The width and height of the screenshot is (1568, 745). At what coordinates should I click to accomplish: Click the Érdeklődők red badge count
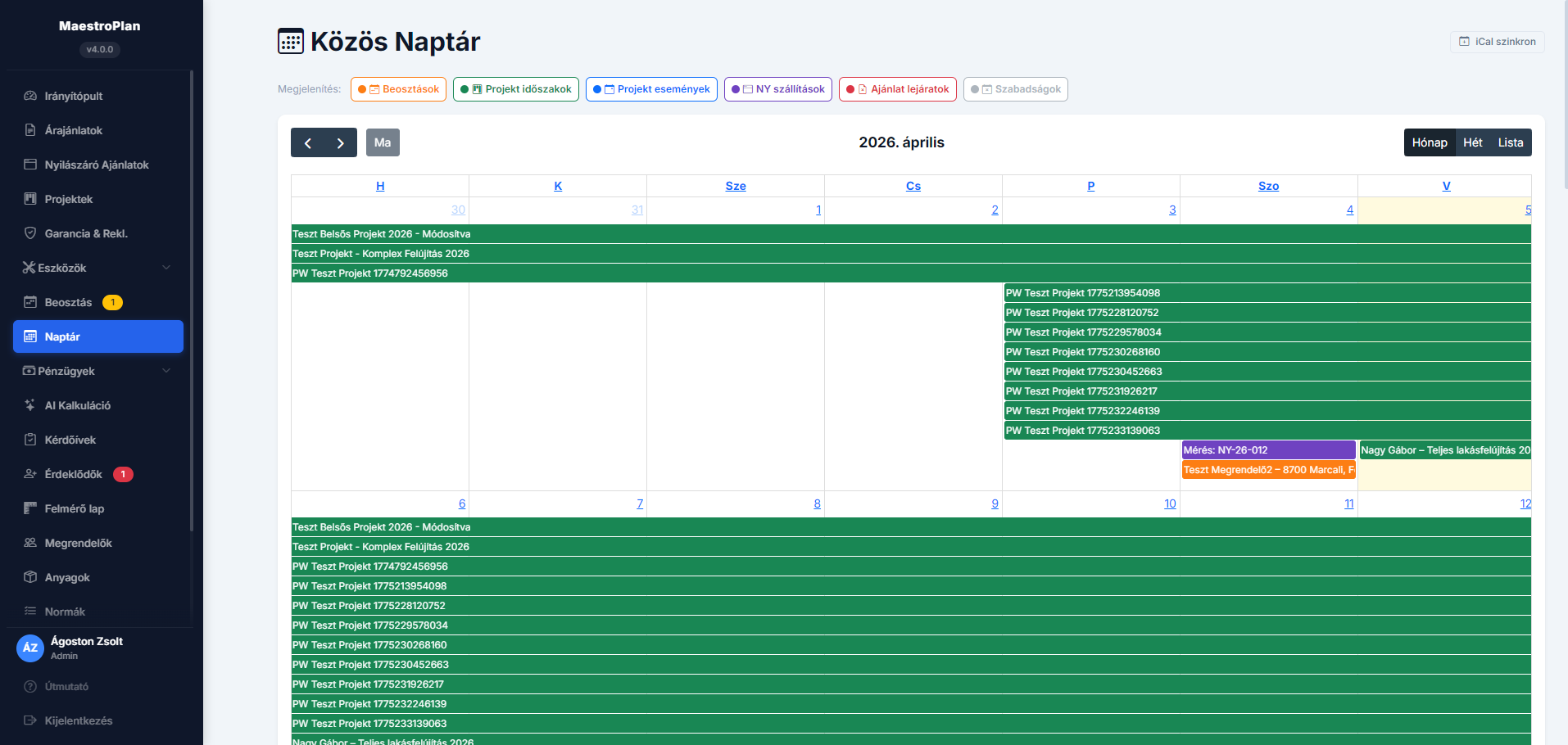123,474
